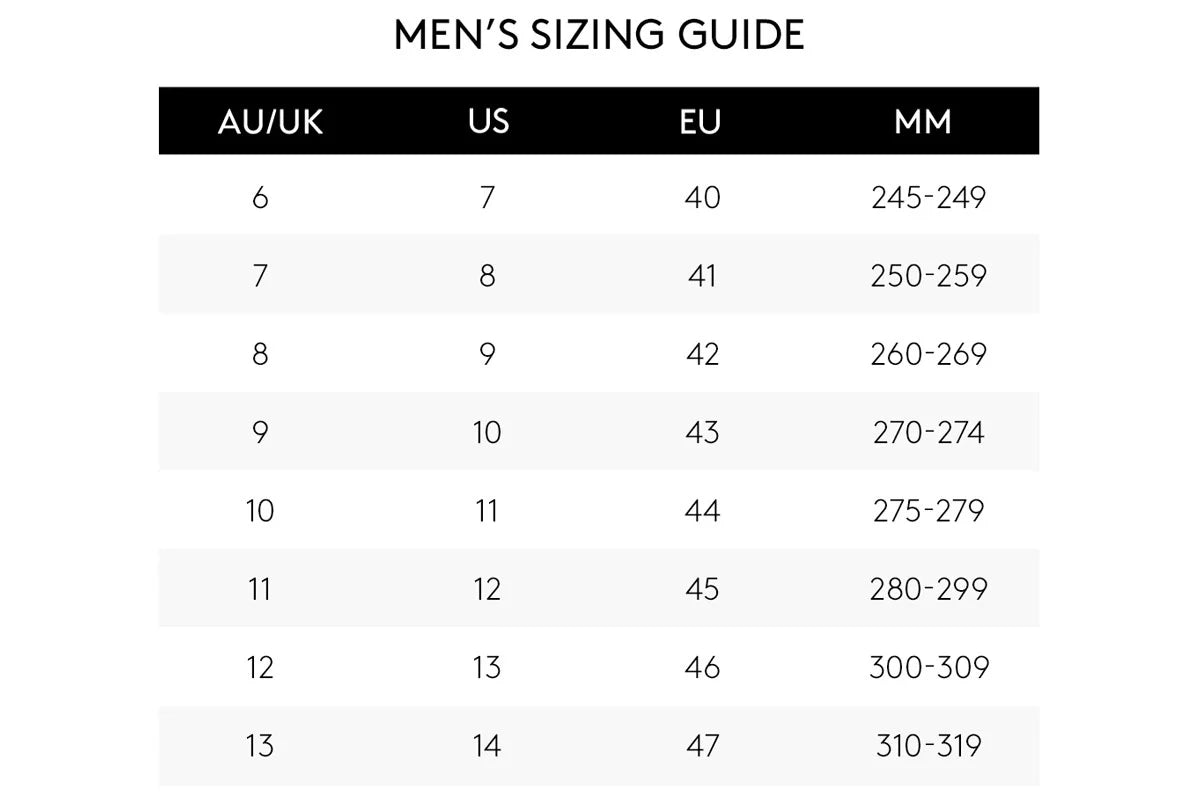1200x800 pixels.
Task: Click the 280-299 MM range
Action: [928, 589]
